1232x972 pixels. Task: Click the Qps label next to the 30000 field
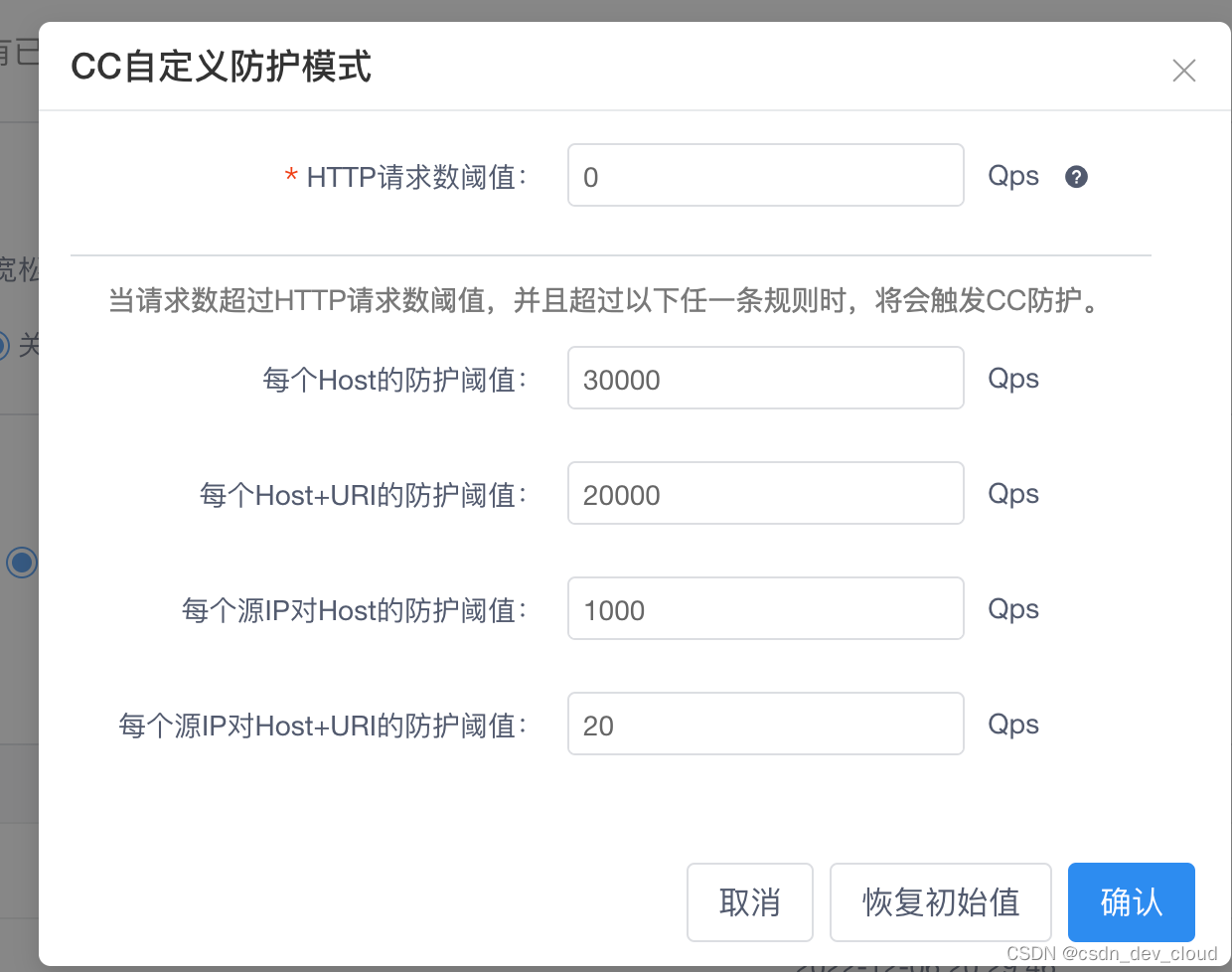pos(1012,378)
